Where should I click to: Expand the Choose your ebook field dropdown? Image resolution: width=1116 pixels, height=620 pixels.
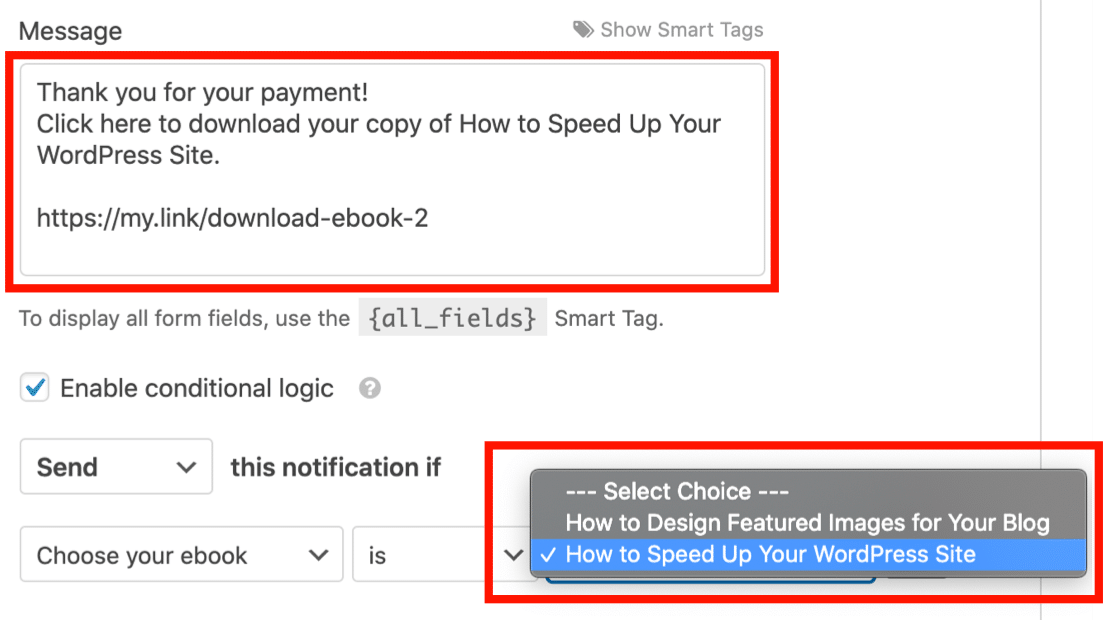point(181,555)
